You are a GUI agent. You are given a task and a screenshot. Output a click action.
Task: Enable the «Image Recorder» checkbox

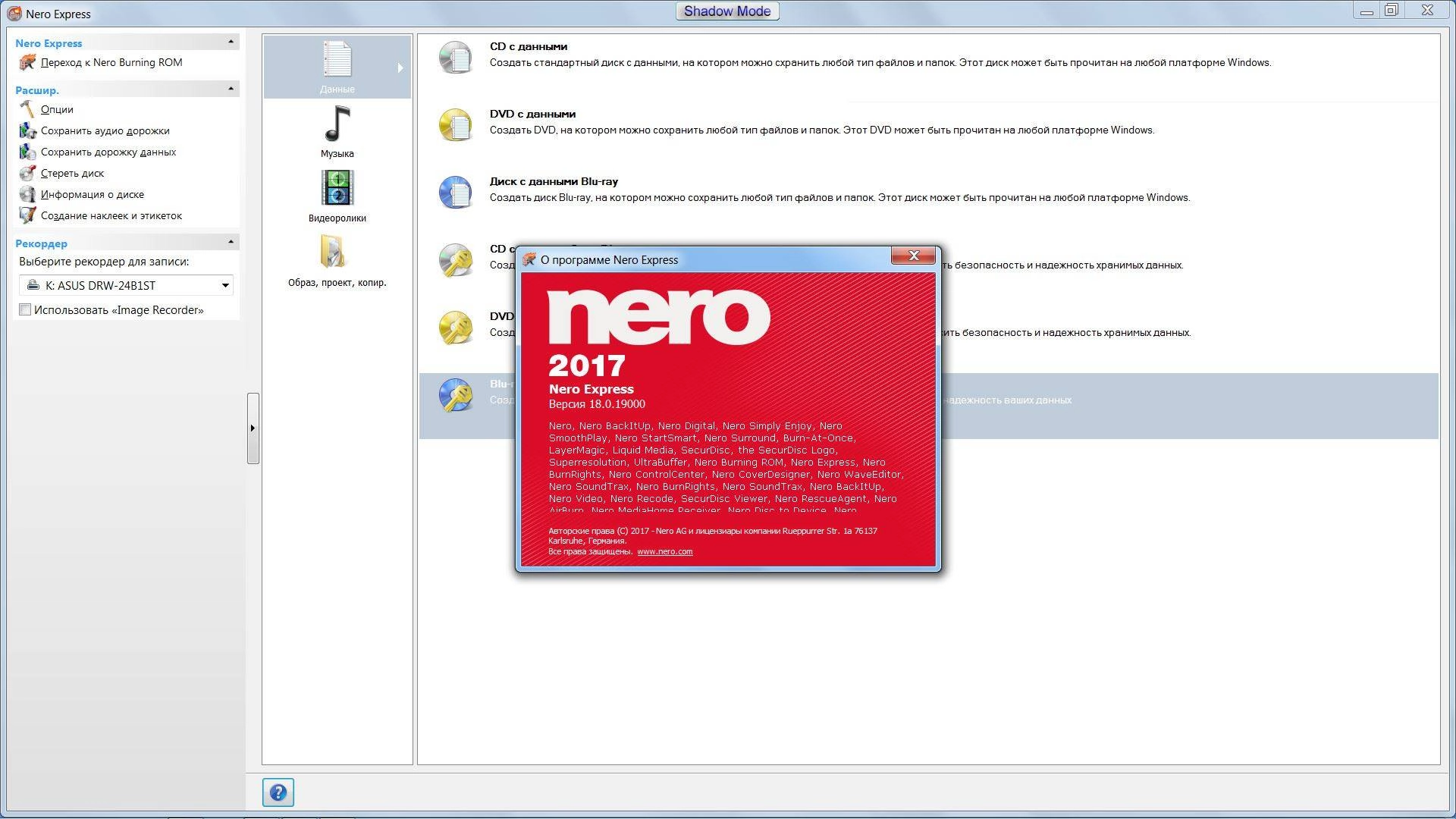tap(25, 309)
